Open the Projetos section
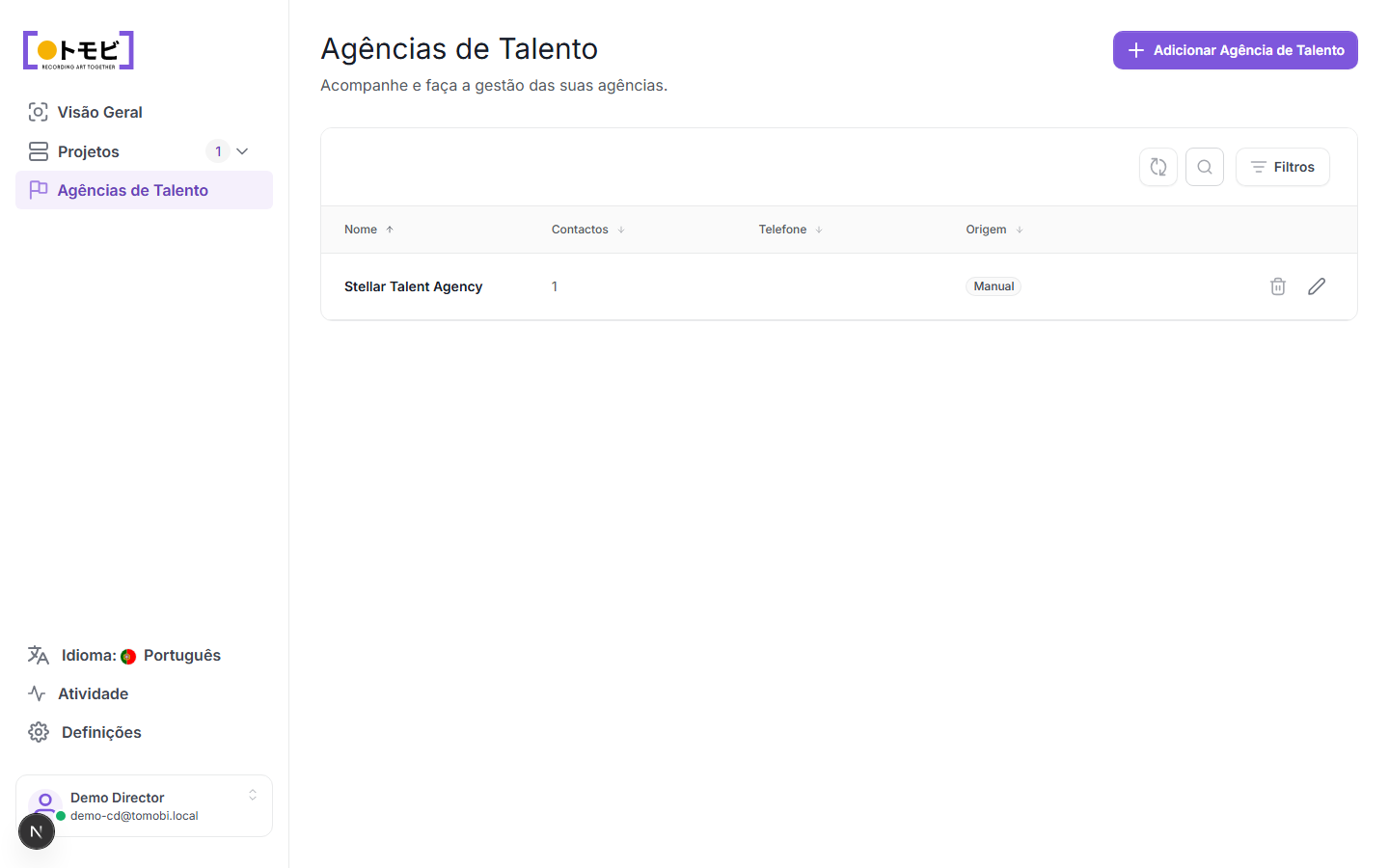 [144, 151]
